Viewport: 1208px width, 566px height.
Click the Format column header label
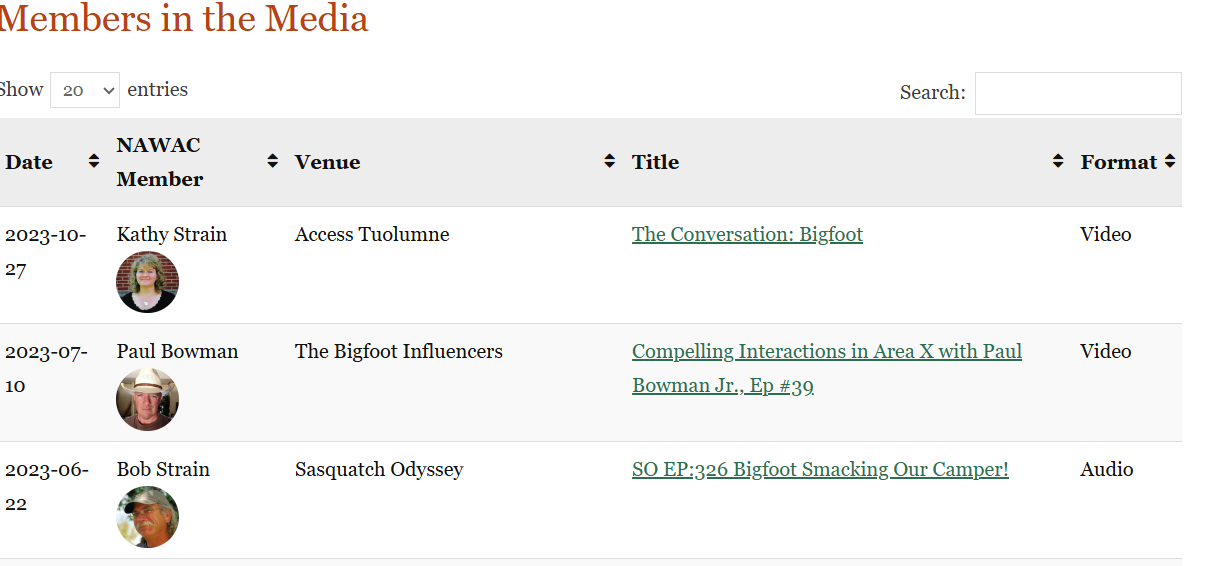click(x=1118, y=162)
